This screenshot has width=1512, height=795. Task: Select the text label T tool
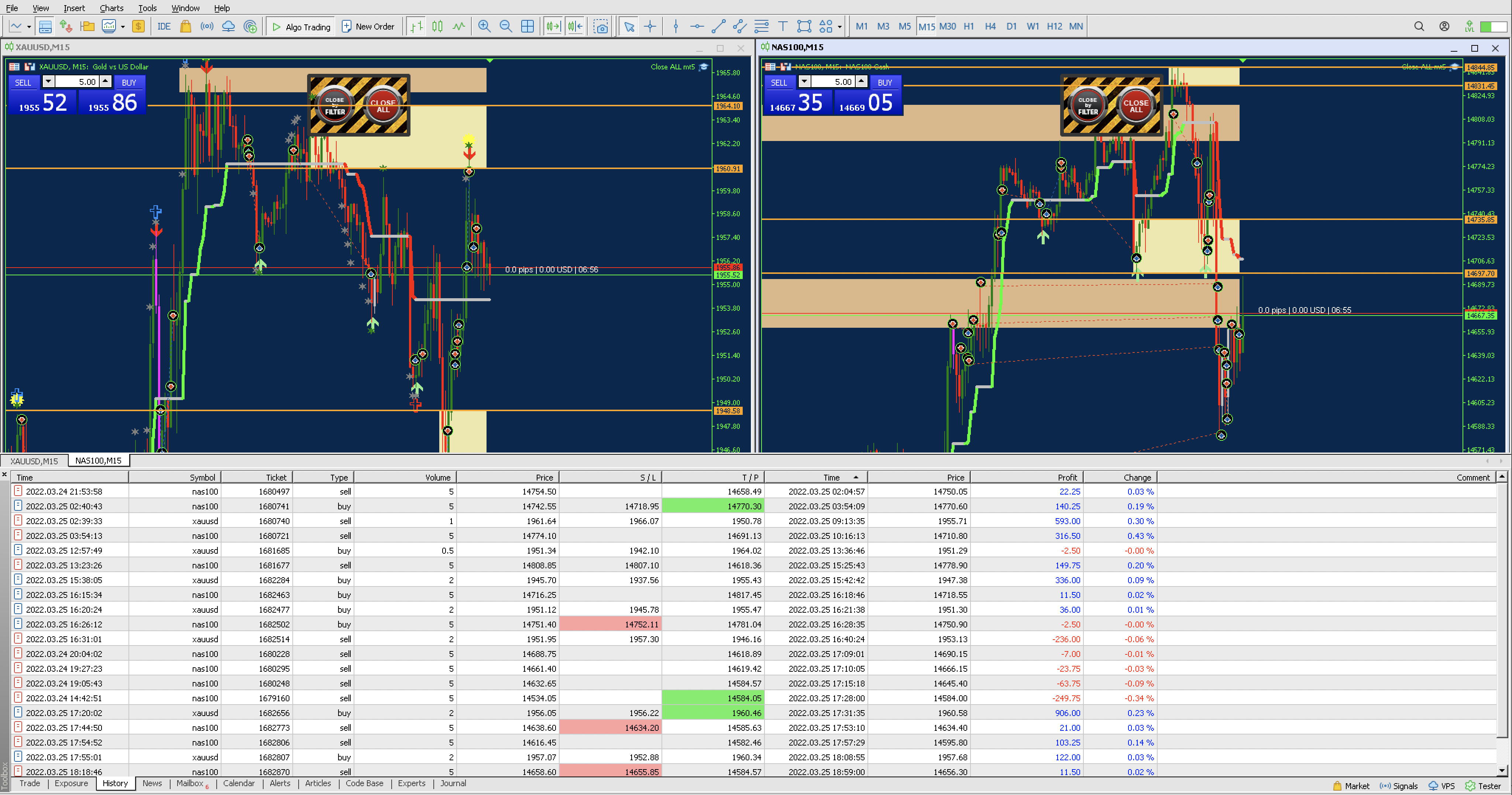[783, 27]
